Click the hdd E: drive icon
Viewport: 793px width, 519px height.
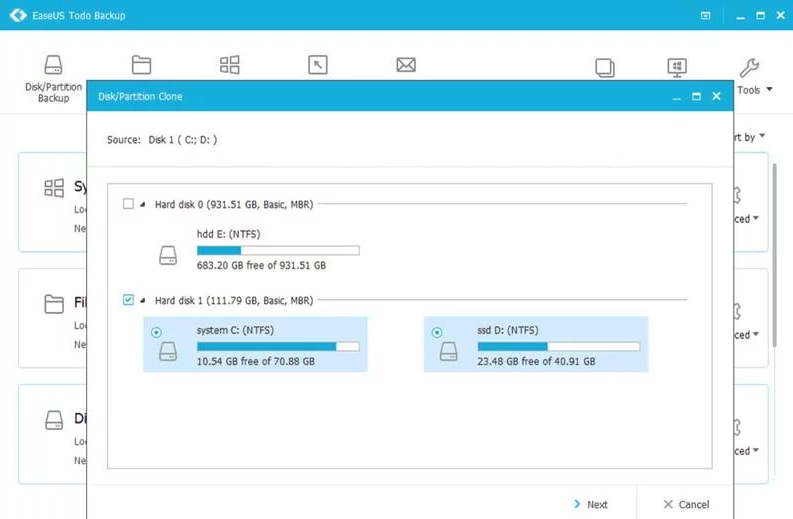tap(168, 255)
